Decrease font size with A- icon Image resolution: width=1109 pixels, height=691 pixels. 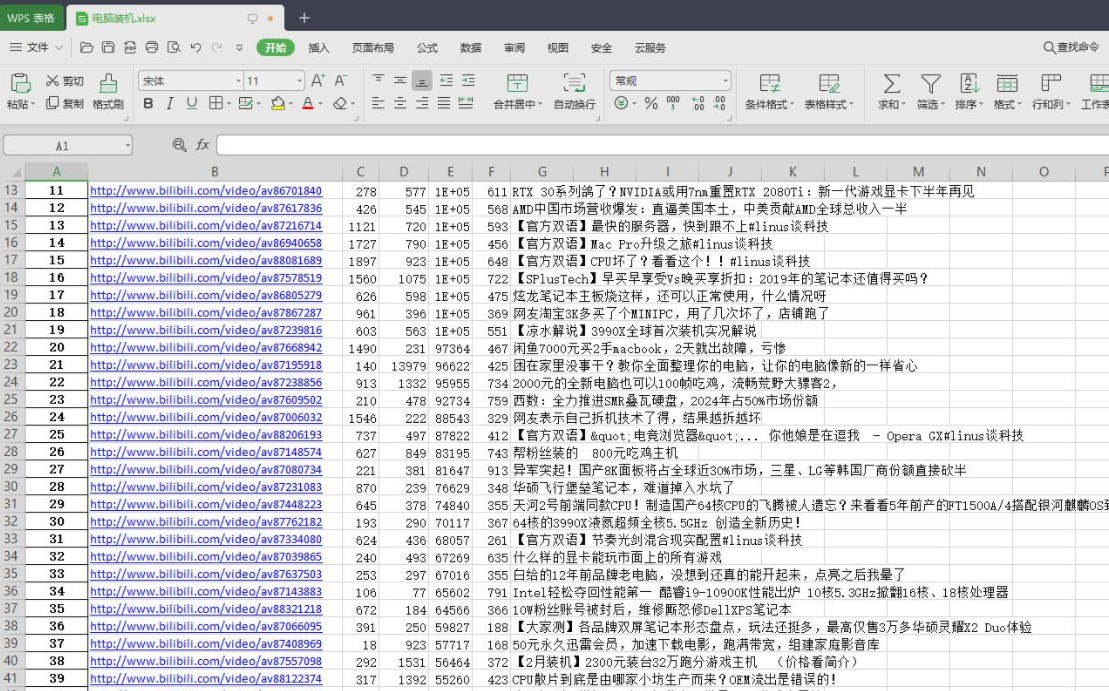pos(341,81)
